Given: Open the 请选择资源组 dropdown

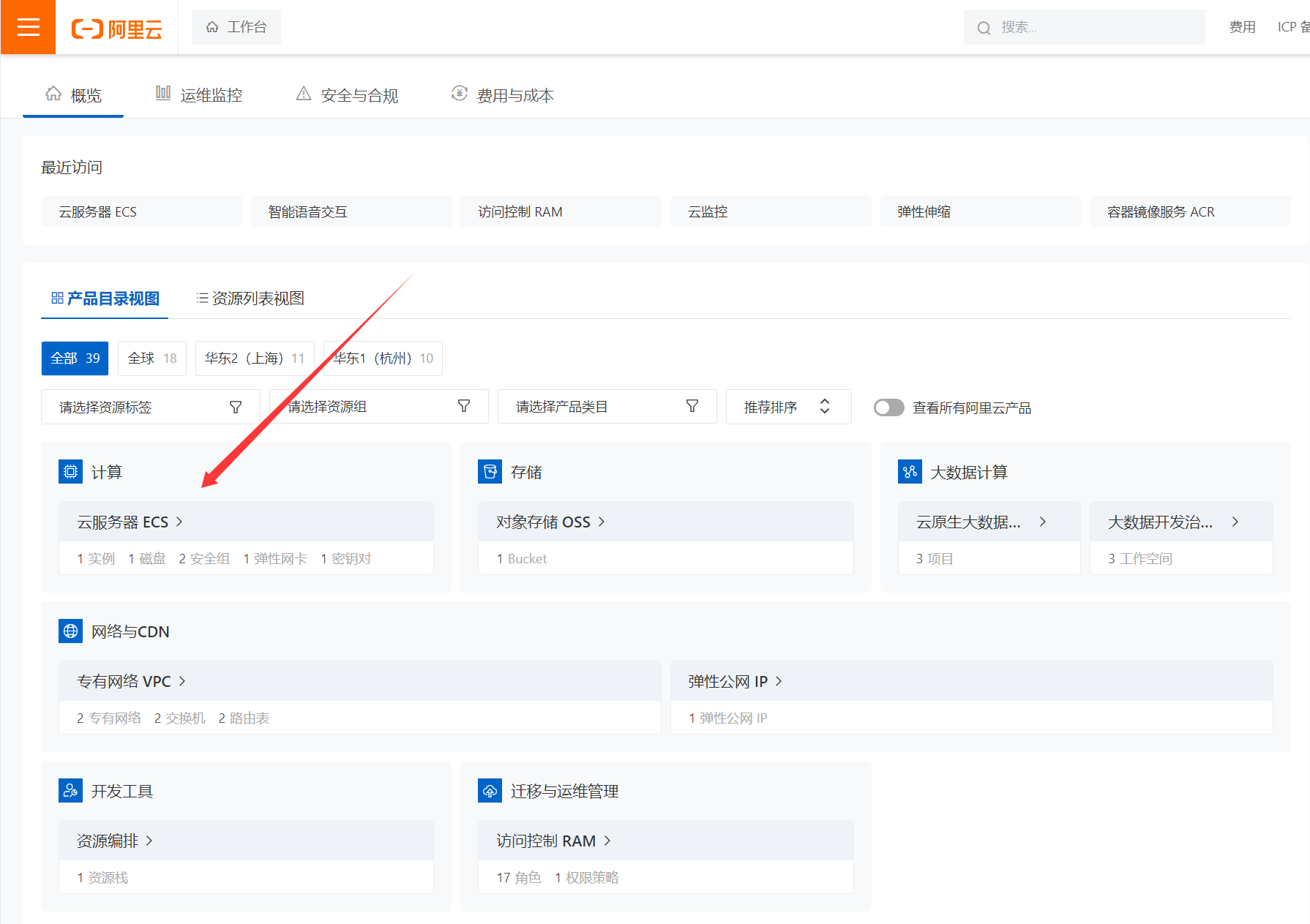Looking at the screenshot, I should click(379, 406).
